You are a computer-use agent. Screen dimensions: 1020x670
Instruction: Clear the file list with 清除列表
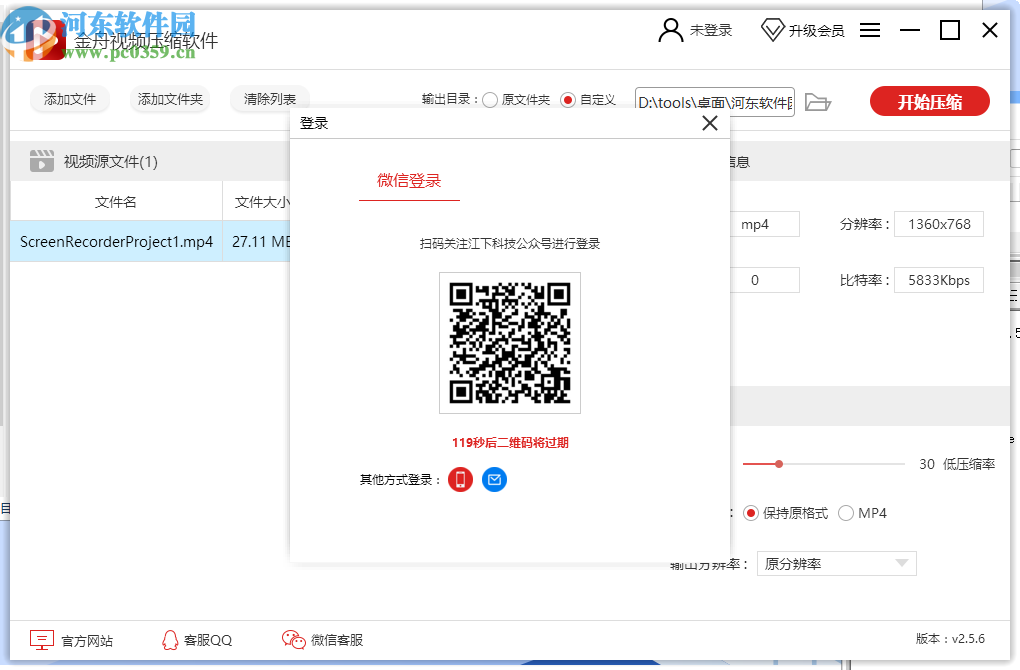coord(269,101)
